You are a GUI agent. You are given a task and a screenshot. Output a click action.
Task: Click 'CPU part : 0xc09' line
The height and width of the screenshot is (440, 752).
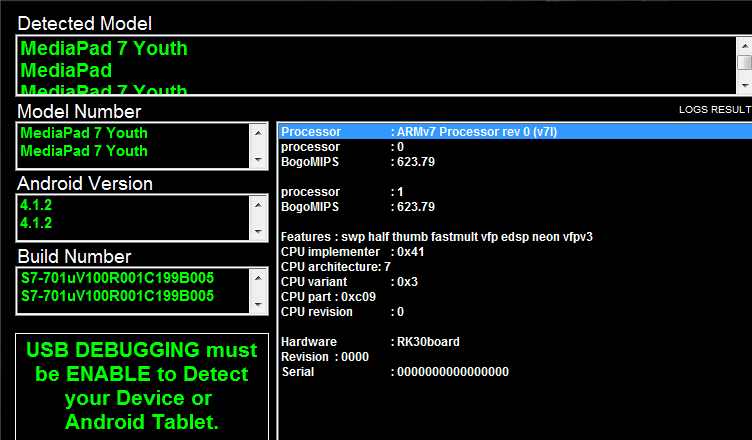click(x=329, y=297)
